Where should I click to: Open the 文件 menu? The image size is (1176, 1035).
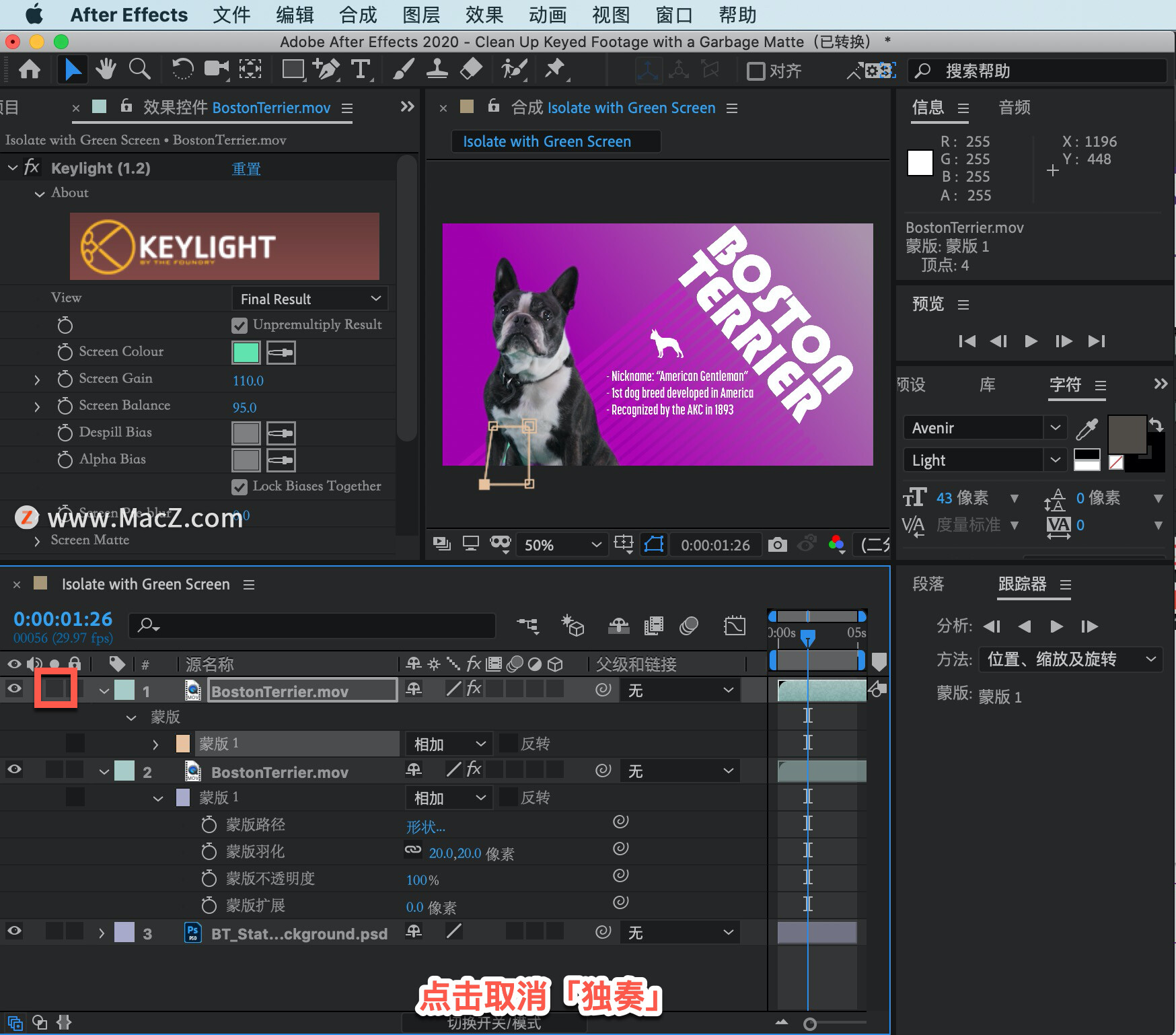click(231, 14)
